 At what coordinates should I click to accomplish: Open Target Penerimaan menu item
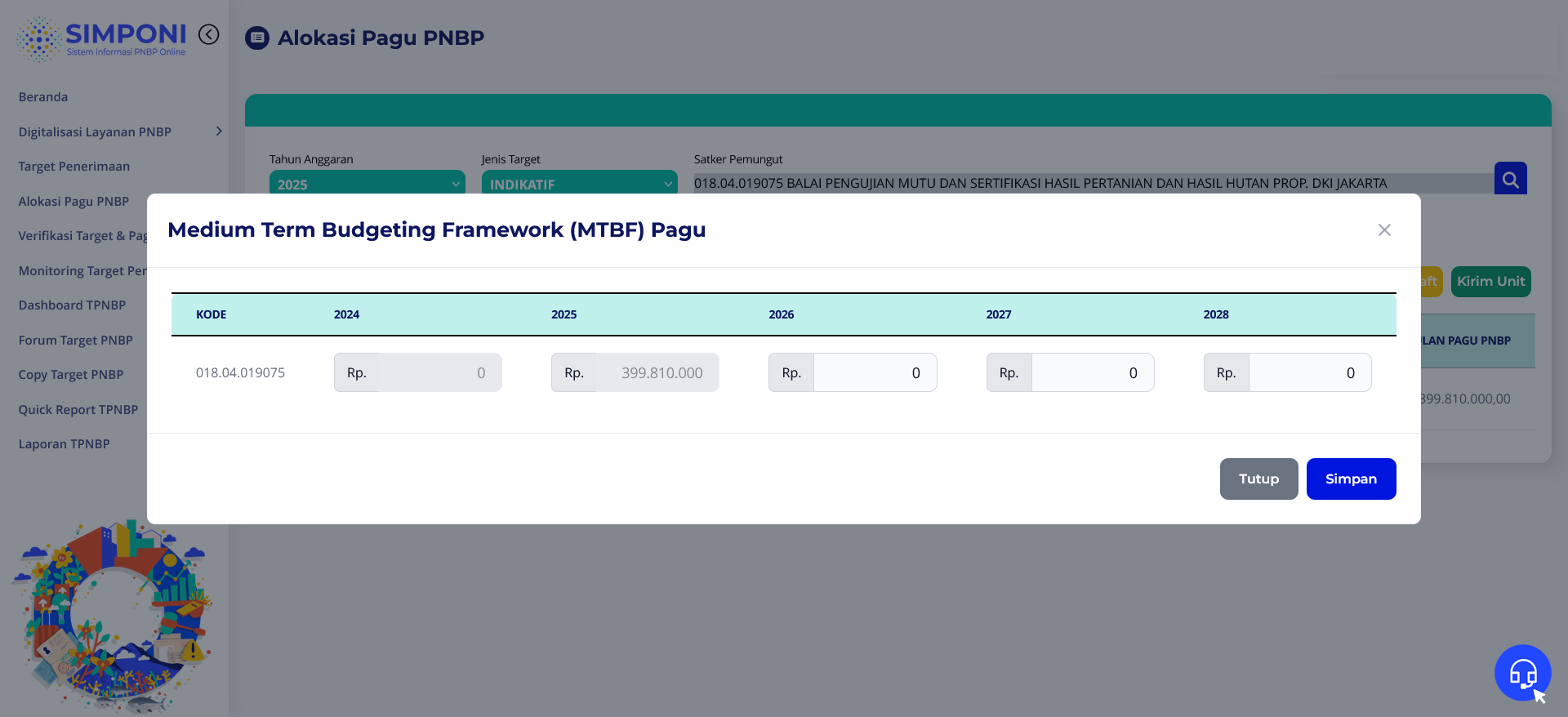pyautogui.click(x=74, y=167)
